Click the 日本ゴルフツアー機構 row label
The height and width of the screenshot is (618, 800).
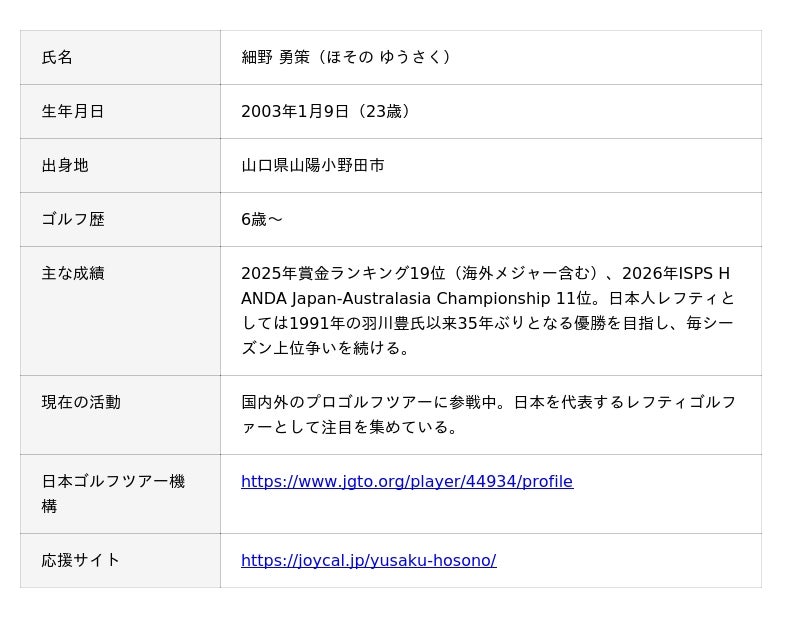pyautogui.click(x=113, y=482)
